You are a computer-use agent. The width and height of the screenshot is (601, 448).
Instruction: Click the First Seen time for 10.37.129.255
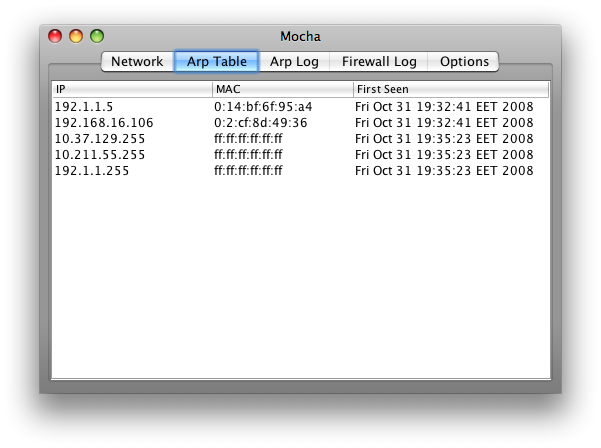tap(444, 139)
